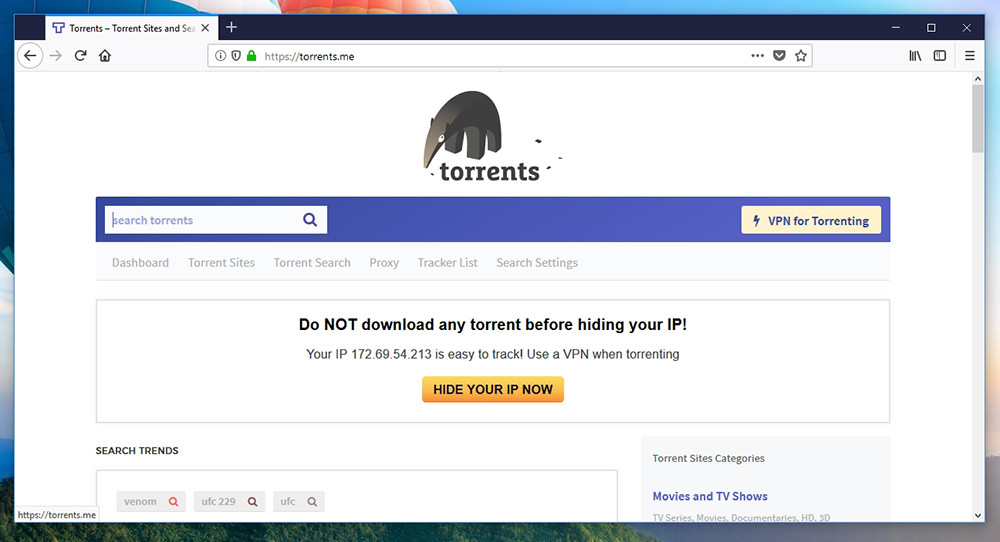This screenshot has height=542, width=1000.
Task: Bookmark this page with the star
Action: [801, 55]
